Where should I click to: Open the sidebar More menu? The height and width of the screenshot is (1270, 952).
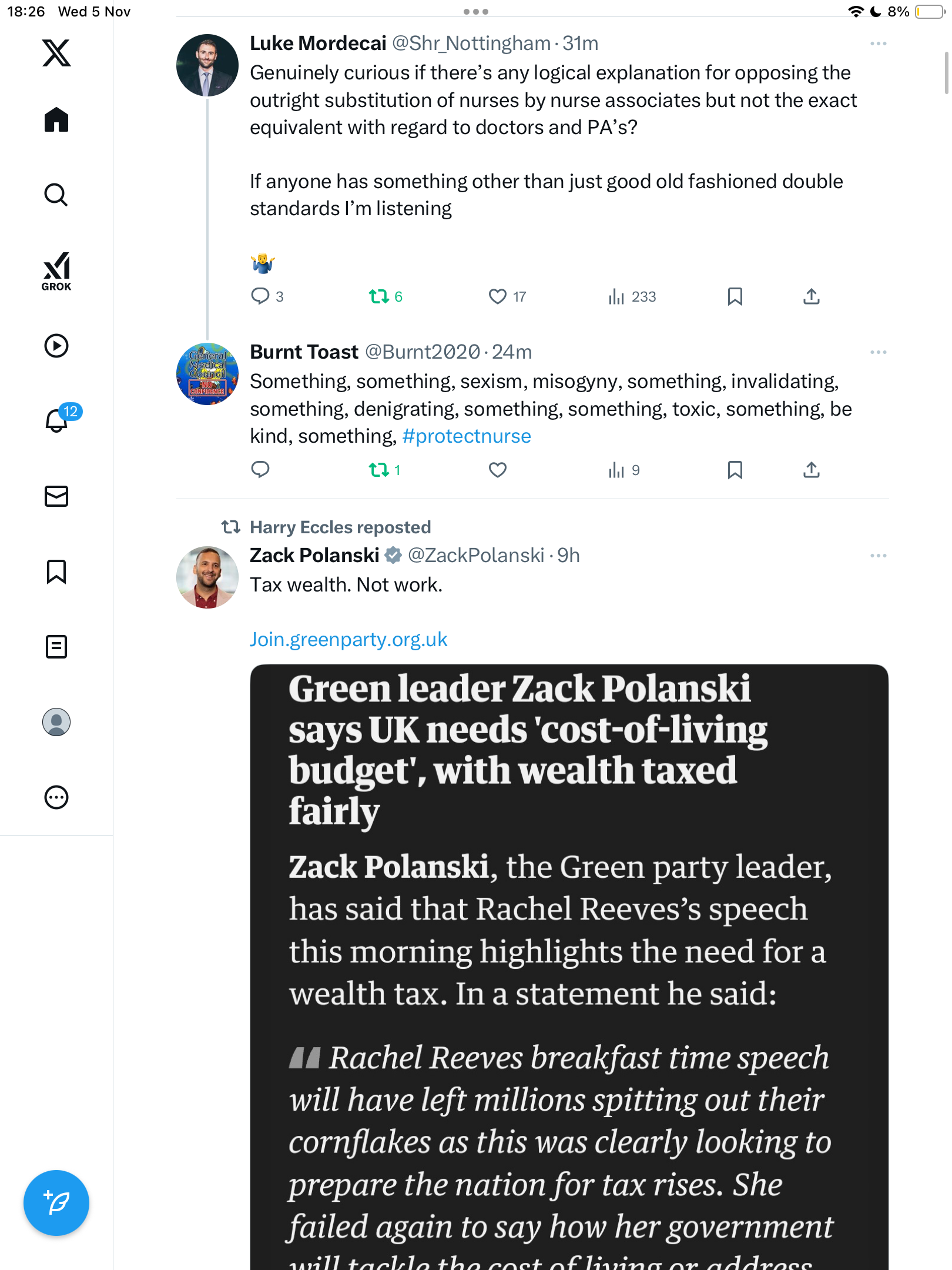click(x=56, y=797)
